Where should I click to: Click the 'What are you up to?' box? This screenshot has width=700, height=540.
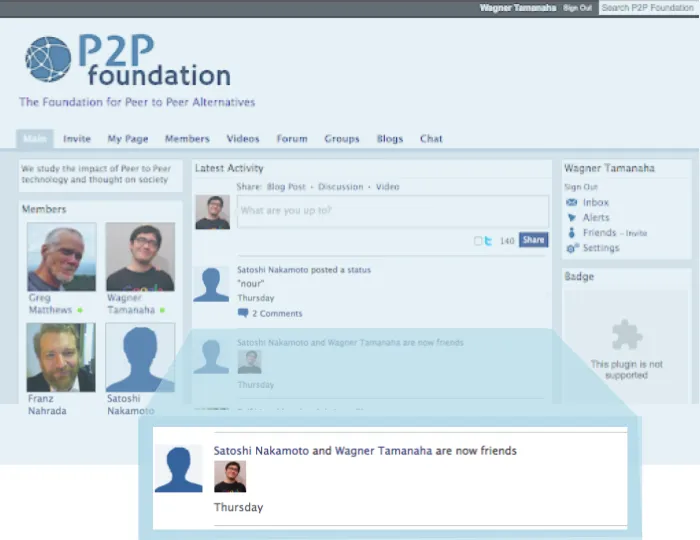[393, 211]
